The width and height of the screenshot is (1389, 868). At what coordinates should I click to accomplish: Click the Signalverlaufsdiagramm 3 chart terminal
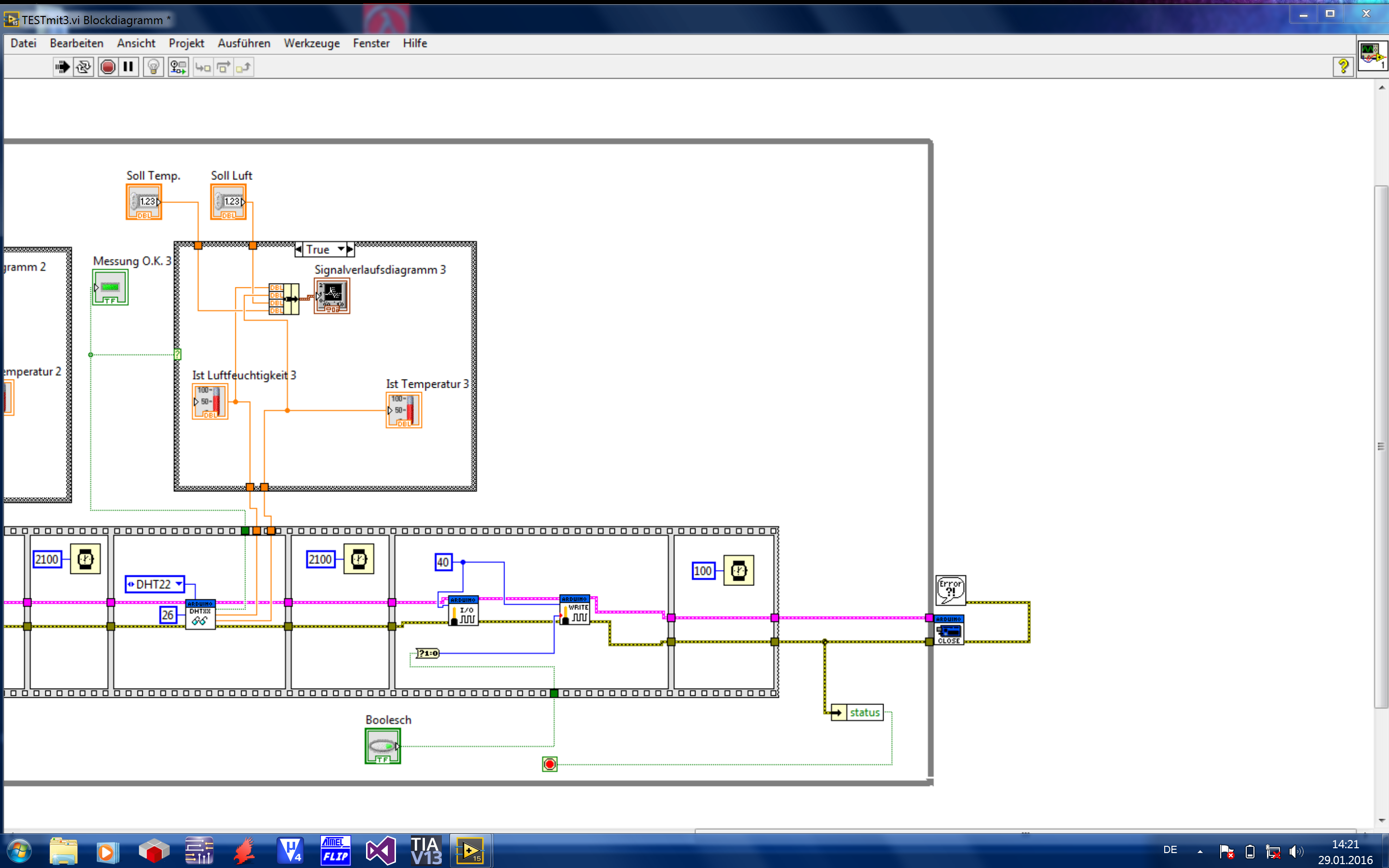[x=332, y=296]
